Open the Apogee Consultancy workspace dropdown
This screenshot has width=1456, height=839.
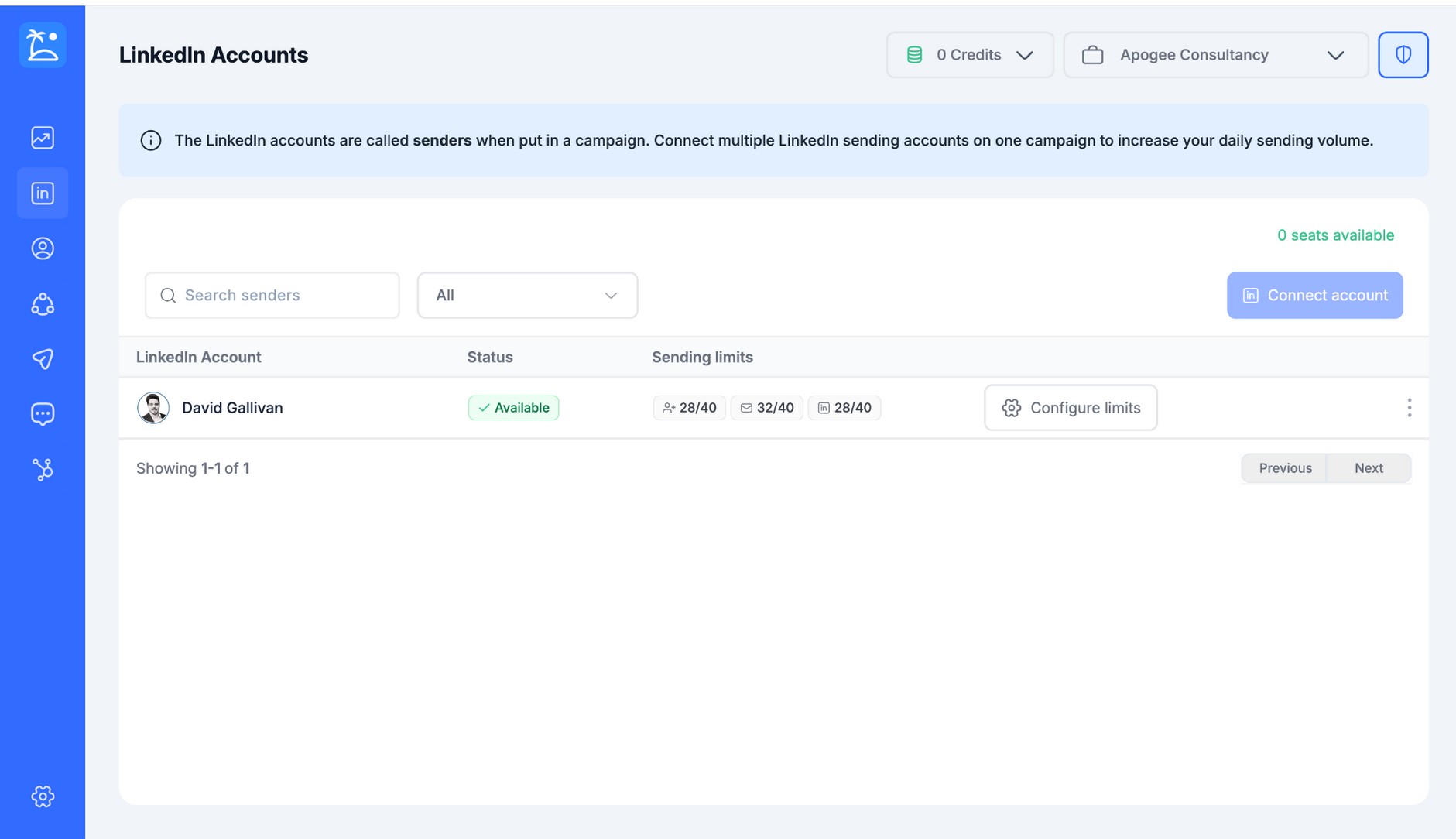pyautogui.click(x=1215, y=55)
